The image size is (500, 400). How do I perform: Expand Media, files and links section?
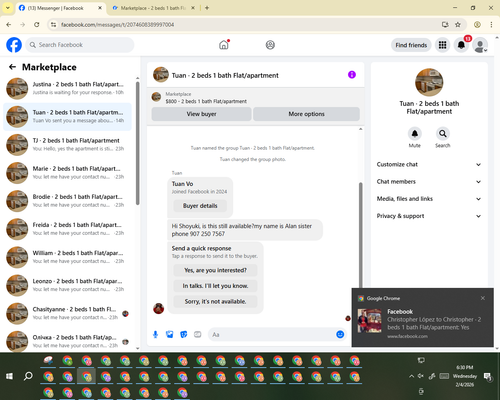(x=429, y=199)
